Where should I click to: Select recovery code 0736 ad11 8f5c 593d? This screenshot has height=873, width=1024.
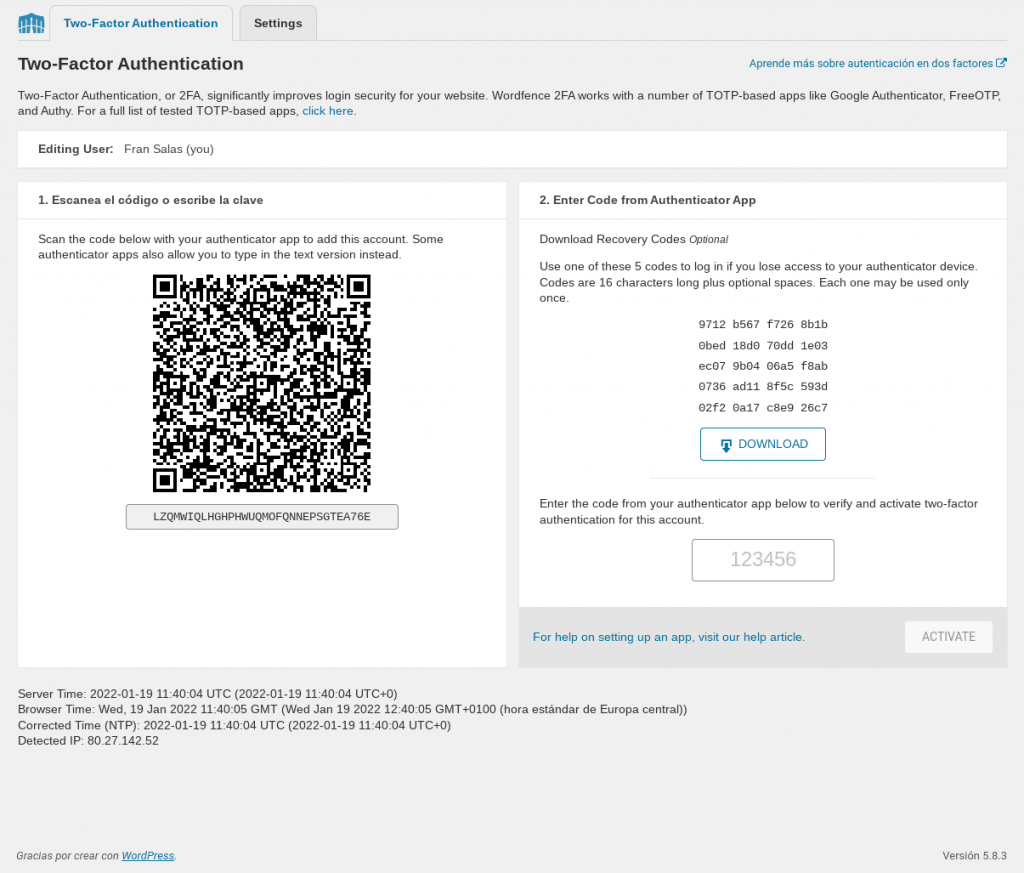763,387
